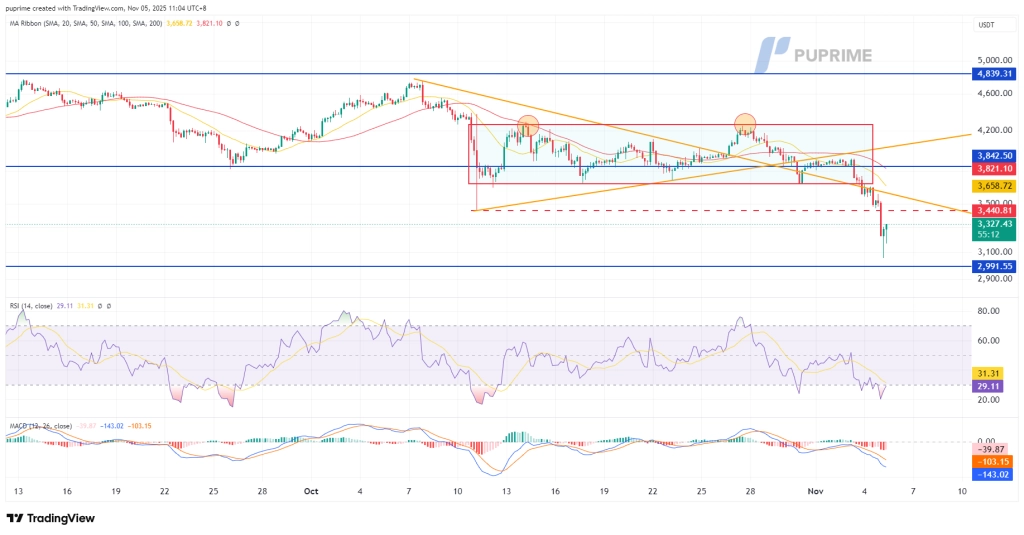The width and height of the screenshot is (1024, 535).
Task: Click the MACD -143.02 blue axis label
Action: click(993, 474)
